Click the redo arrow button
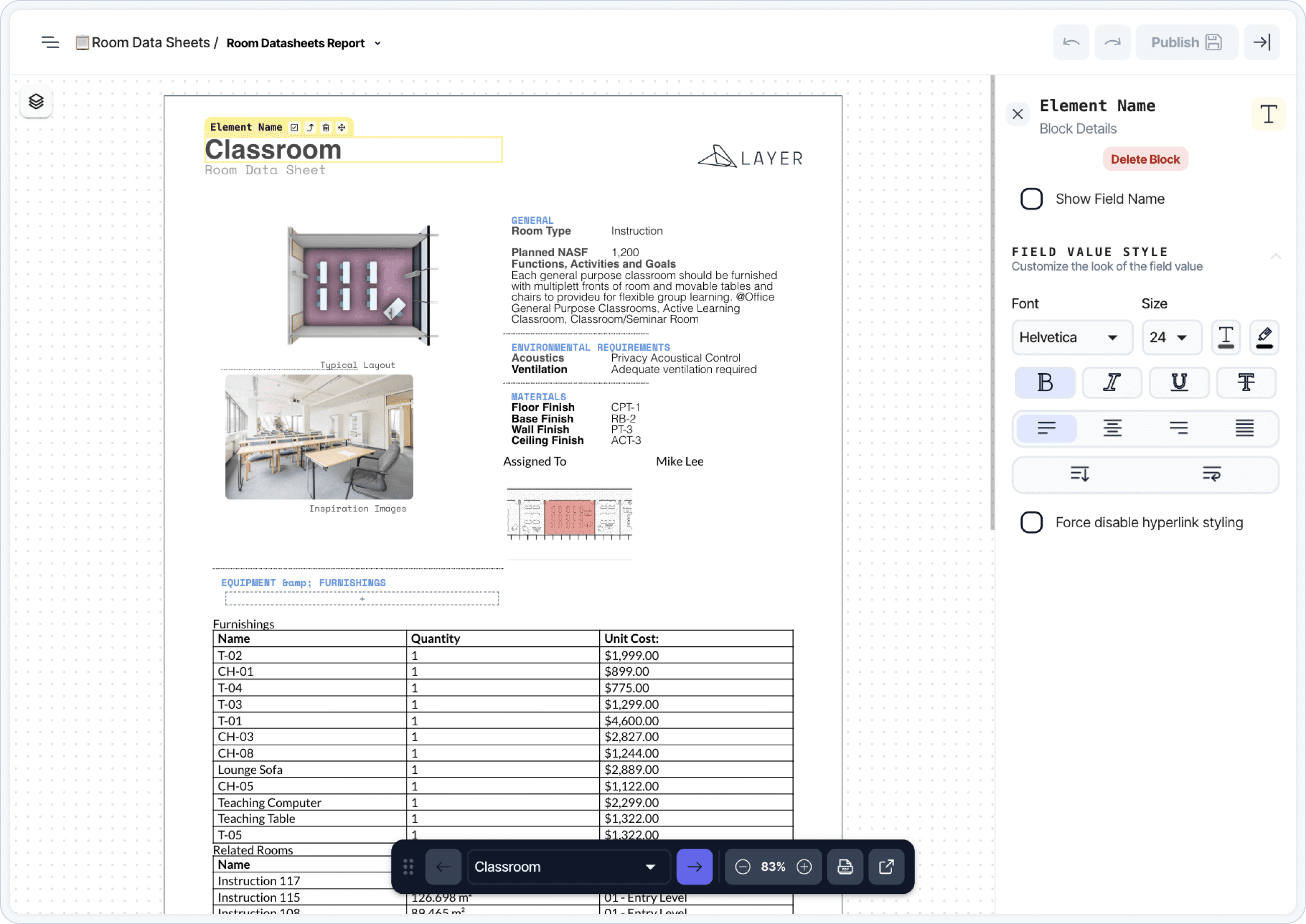This screenshot has height=924, width=1306. click(1112, 43)
